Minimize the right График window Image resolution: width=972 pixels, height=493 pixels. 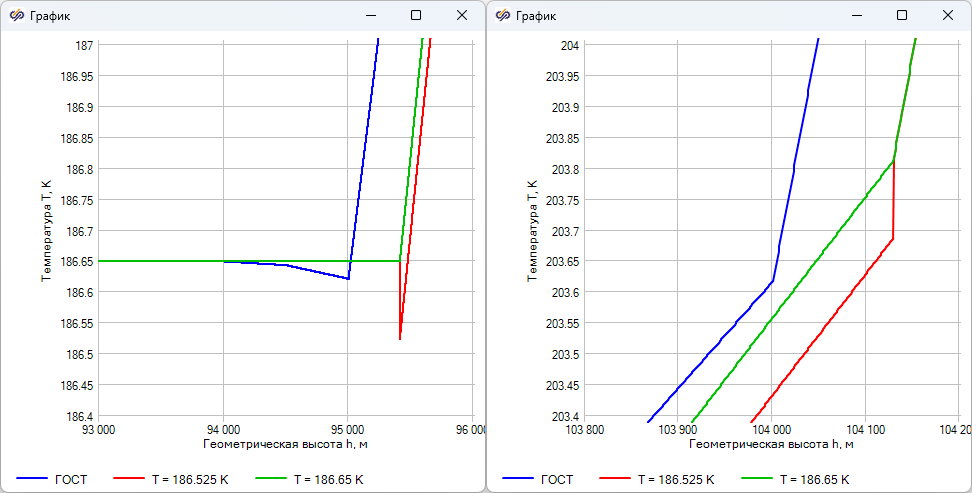point(856,16)
